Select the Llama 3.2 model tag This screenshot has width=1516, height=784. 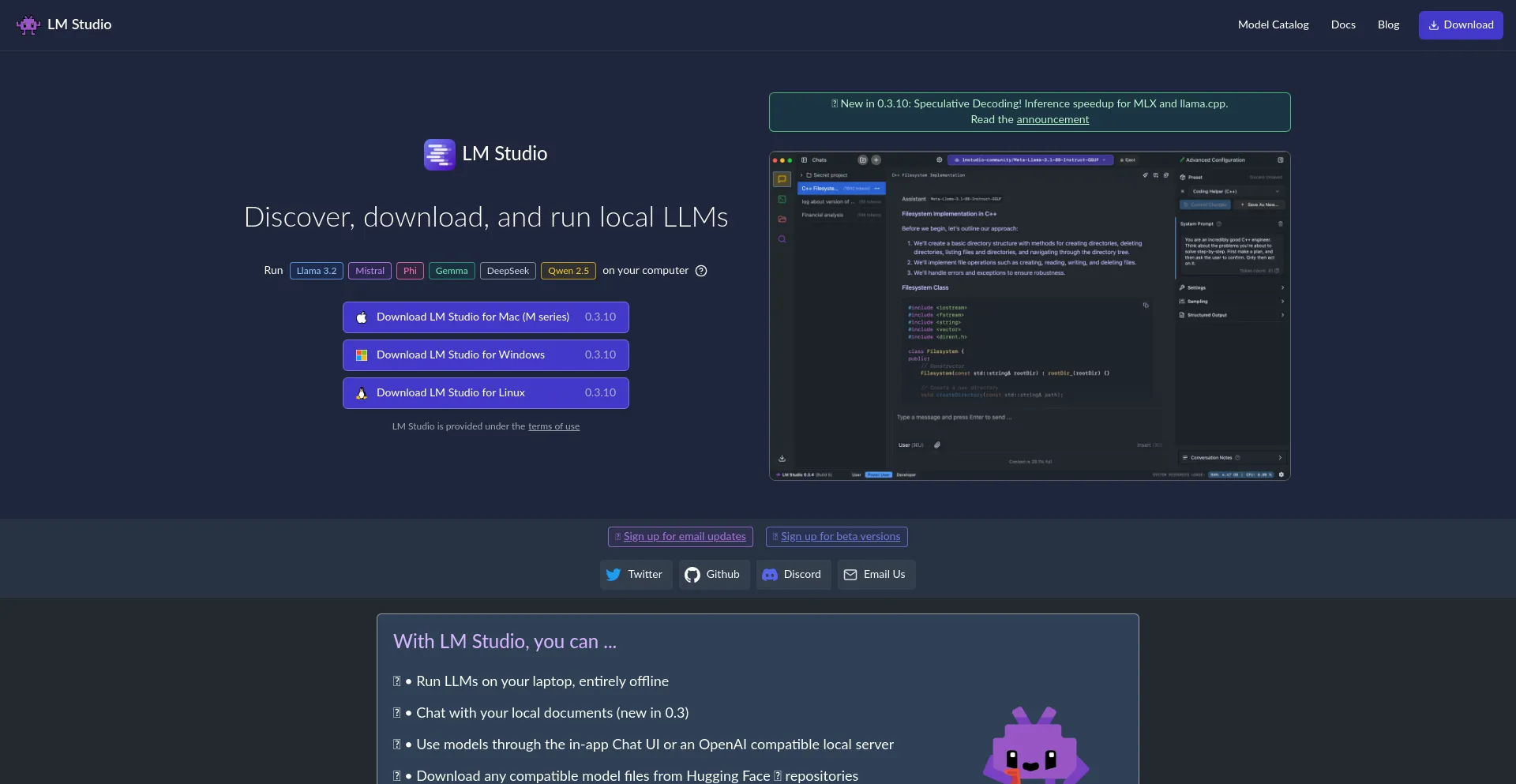tap(316, 271)
